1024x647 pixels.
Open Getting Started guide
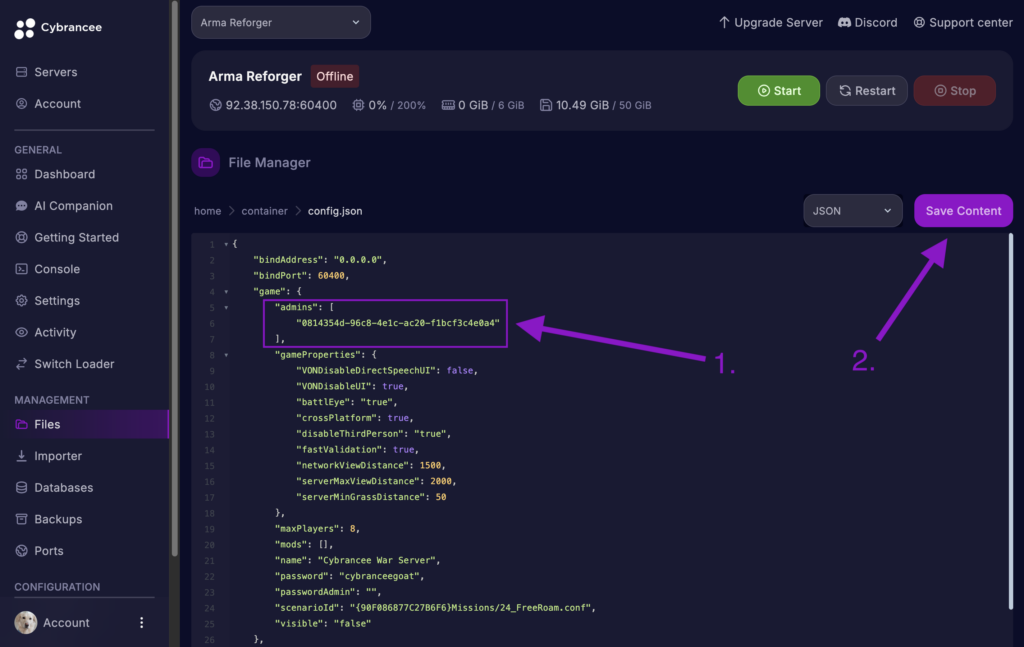(x=76, y=237)
